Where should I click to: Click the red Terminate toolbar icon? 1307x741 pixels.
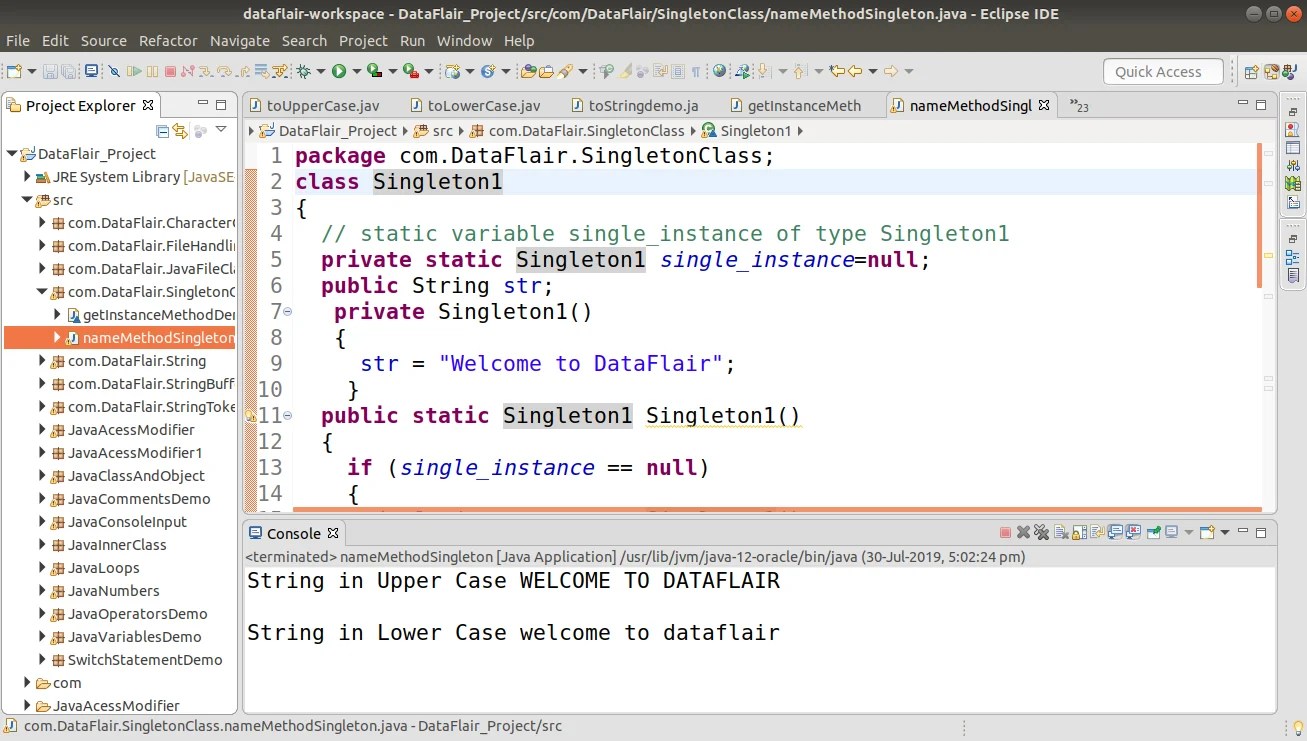(x=170, y=71)
